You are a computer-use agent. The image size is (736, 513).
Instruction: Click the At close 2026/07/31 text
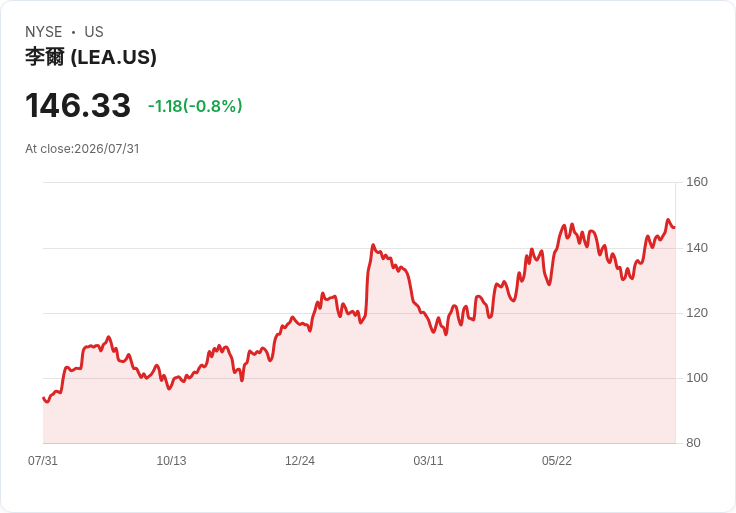82,149
